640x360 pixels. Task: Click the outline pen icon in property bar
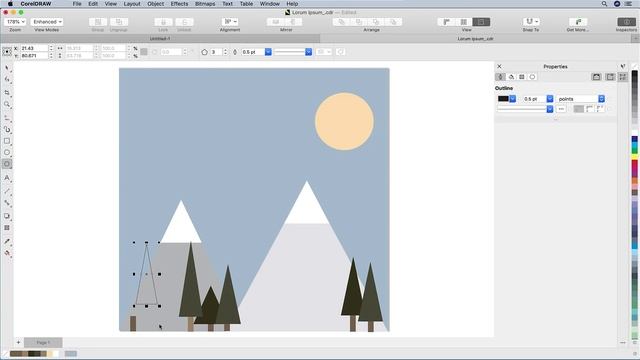235,52
